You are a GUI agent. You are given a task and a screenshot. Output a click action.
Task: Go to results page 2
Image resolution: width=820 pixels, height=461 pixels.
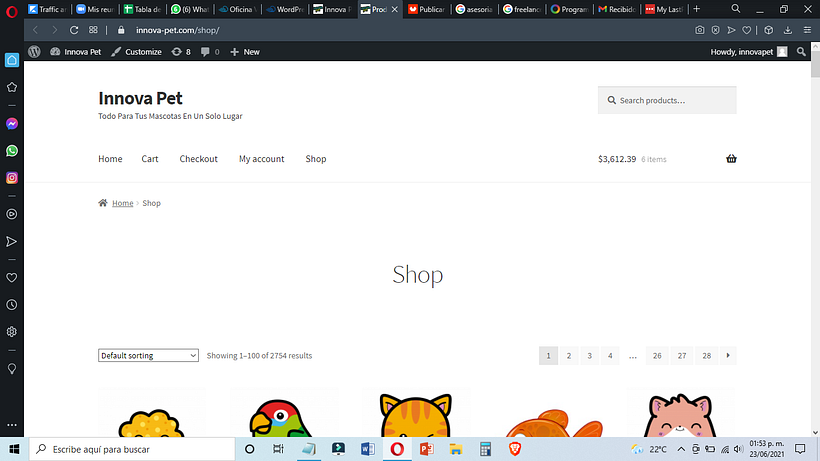[x=569, y=356]
